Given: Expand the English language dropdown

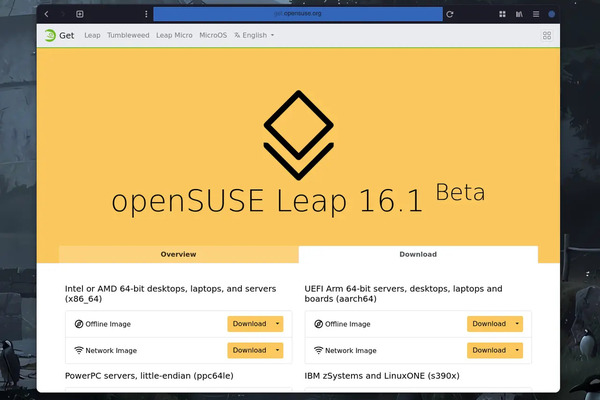Looking at the screenshot, I should click(254, 35).
